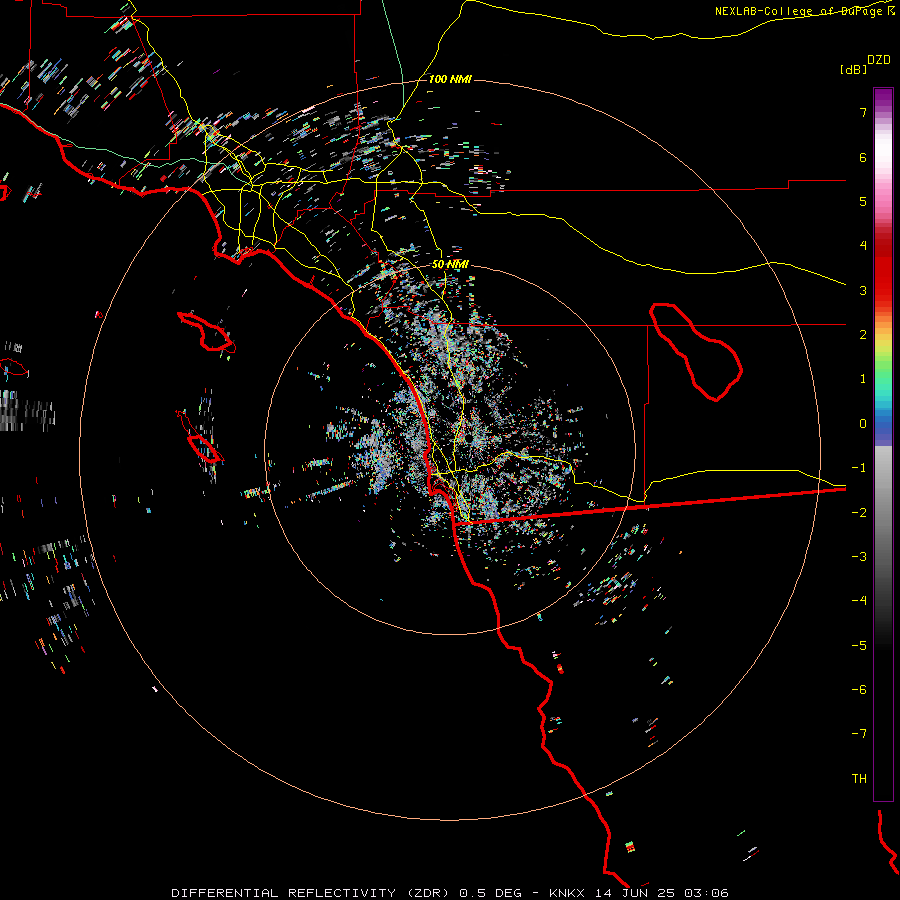Click the 100 NMI range ring label

[450, 79]
